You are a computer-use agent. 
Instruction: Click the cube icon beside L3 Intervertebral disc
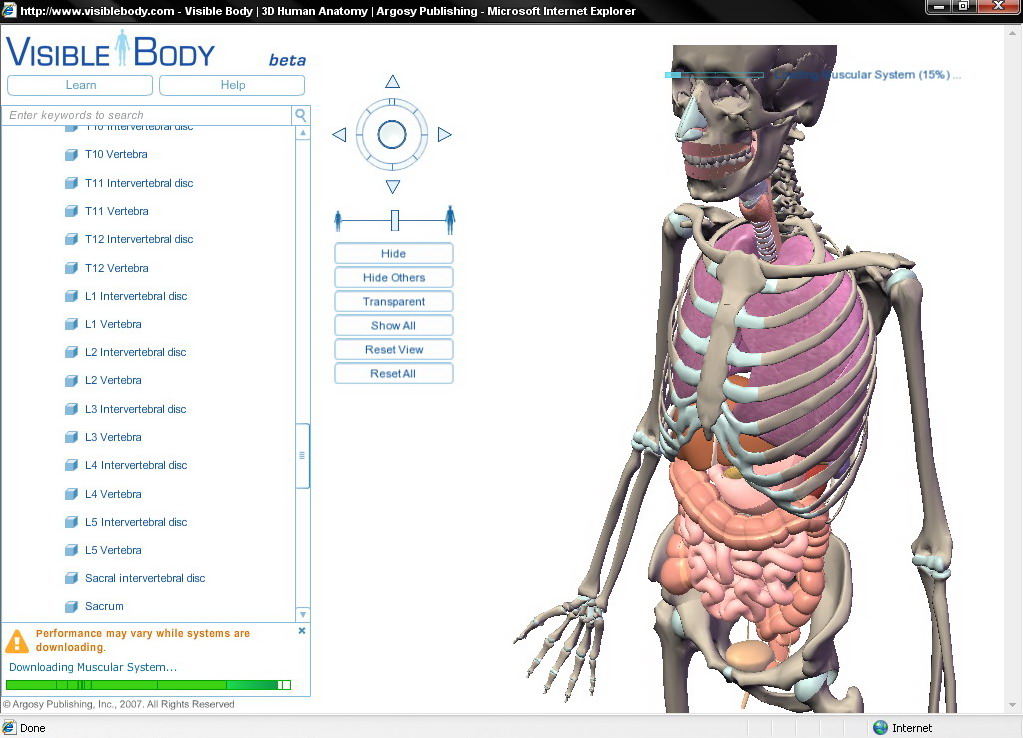pos(72,409)
